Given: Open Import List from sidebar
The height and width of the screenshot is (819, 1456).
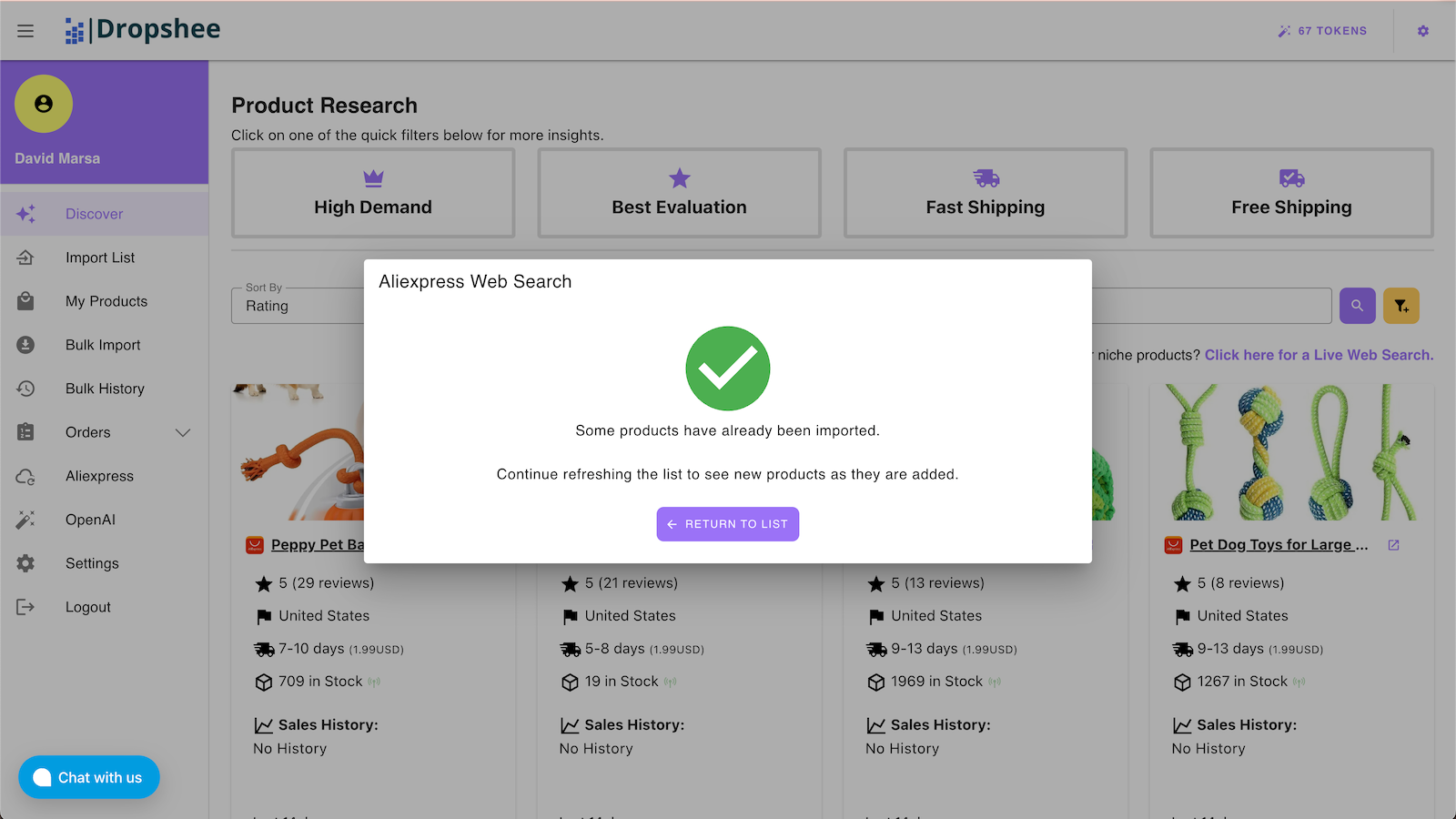Looking at the screenshot, I should [105, 258].
